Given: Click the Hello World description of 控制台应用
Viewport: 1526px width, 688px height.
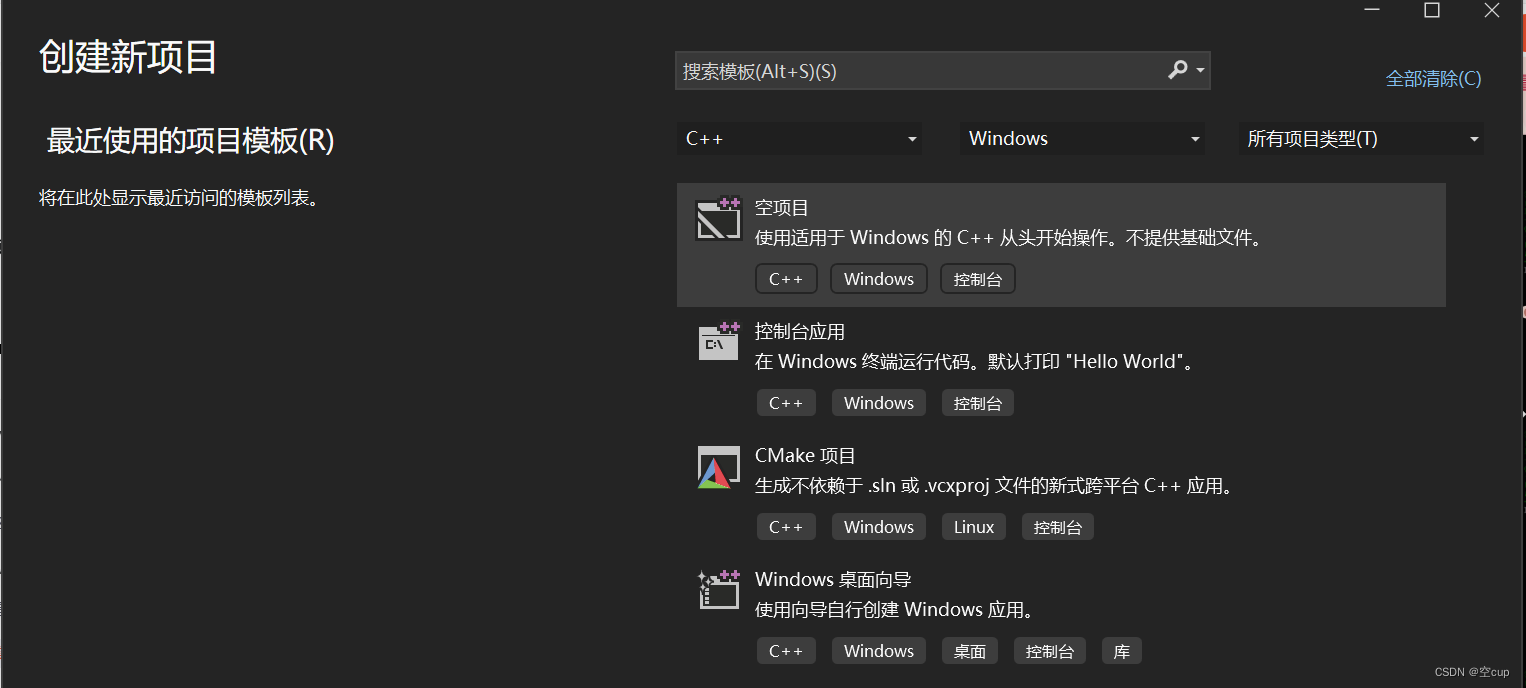Looking at the screenshot, I should (x=976, y=362).
